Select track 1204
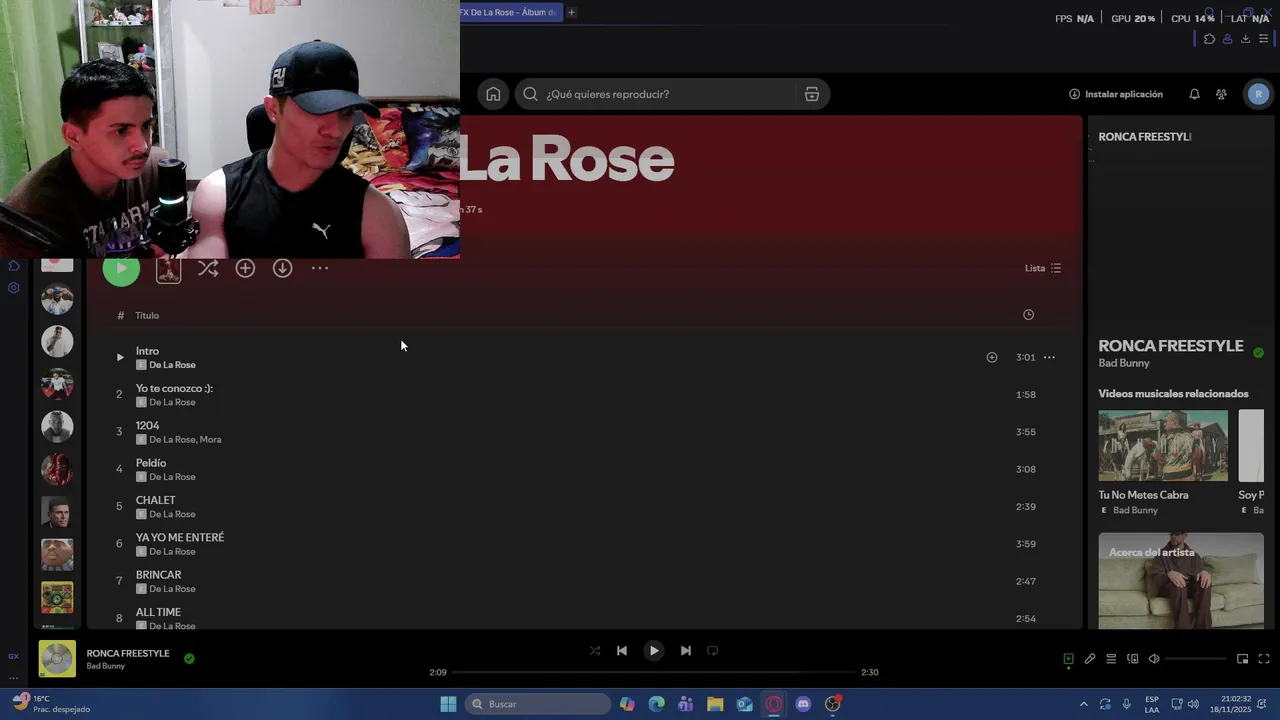 (x=148, y=425)
